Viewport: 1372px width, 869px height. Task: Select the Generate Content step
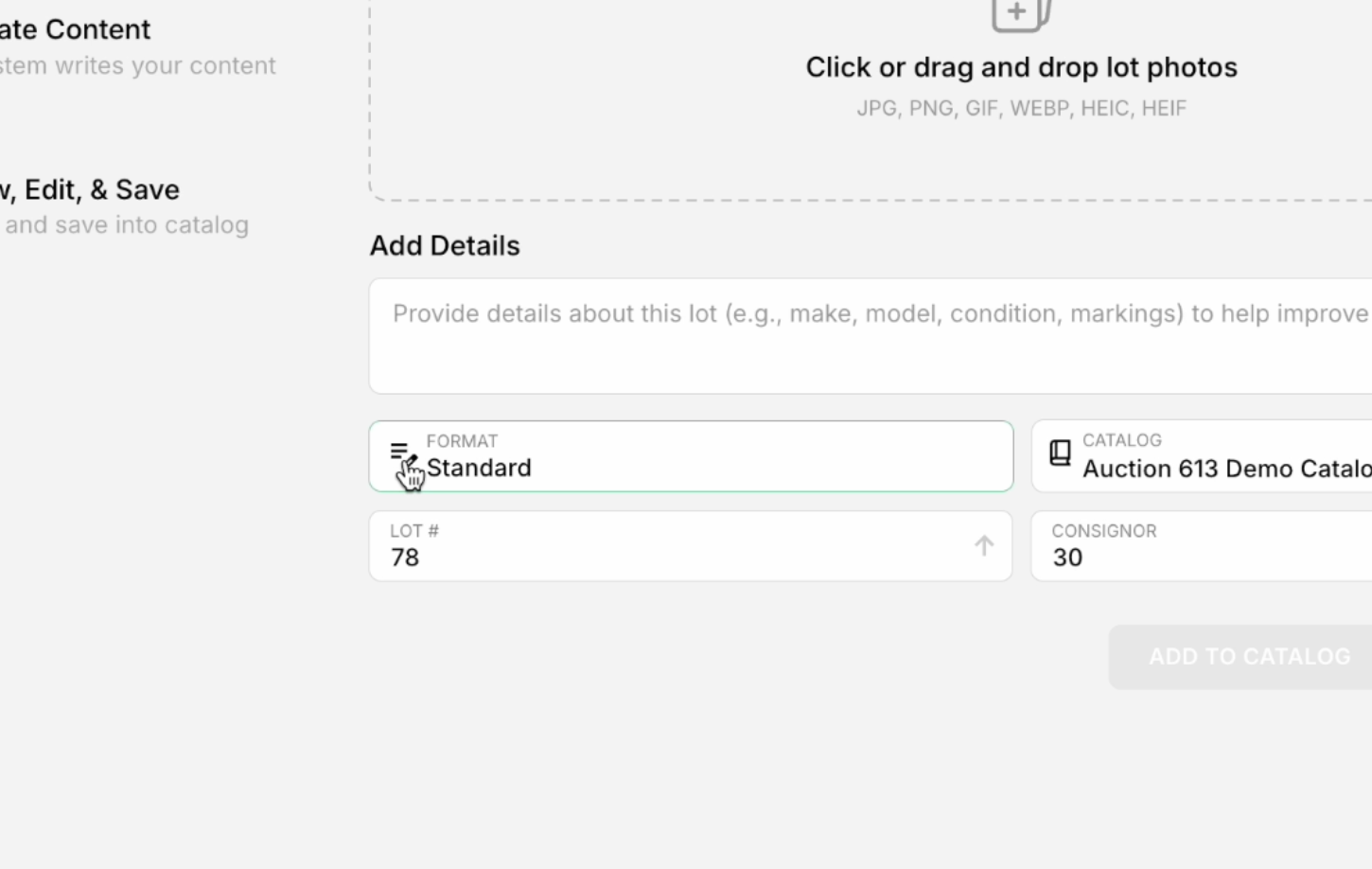76,29
